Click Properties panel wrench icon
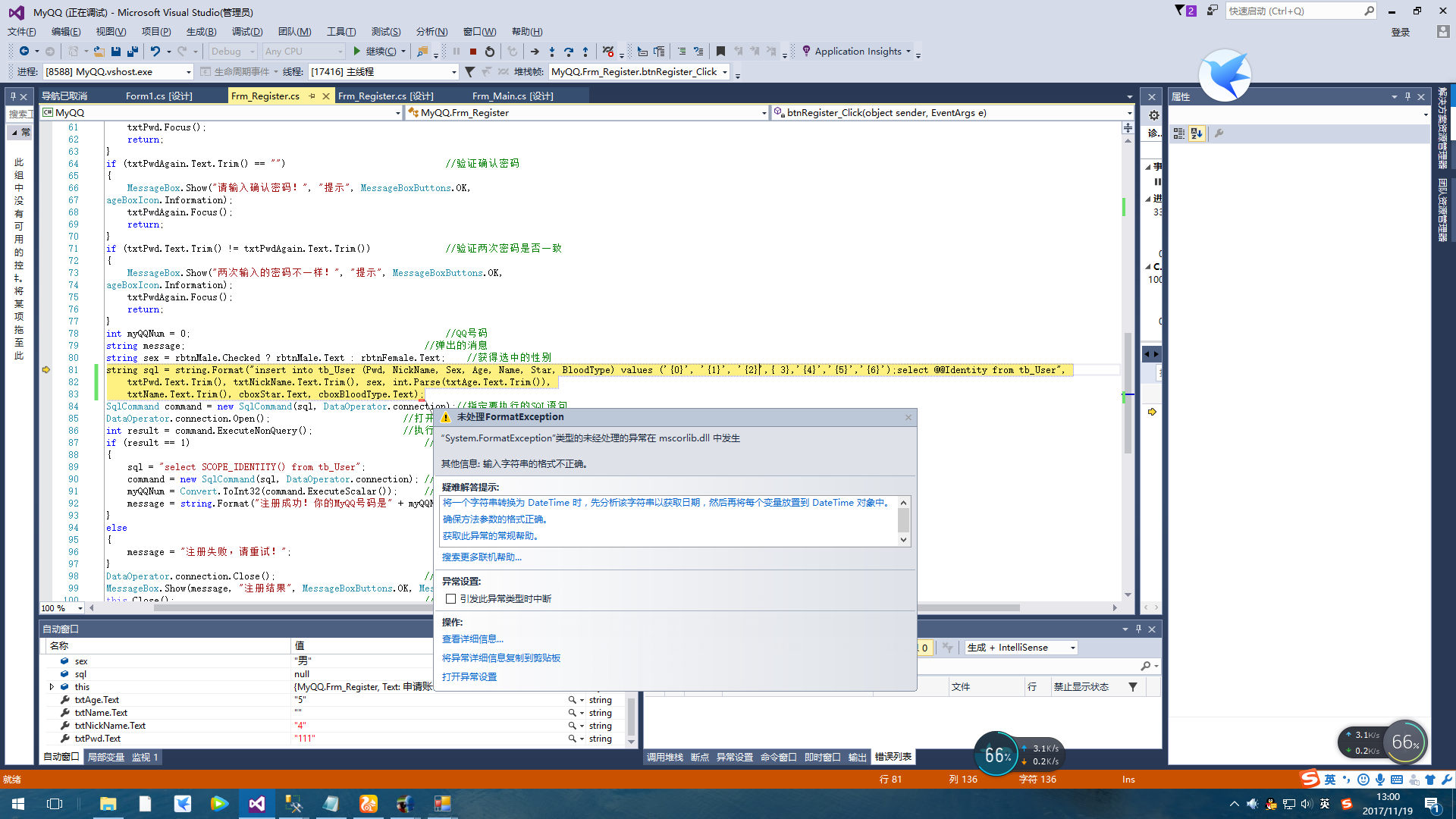Viewport: 1456px width, 819px height. tap(1219, 133)
